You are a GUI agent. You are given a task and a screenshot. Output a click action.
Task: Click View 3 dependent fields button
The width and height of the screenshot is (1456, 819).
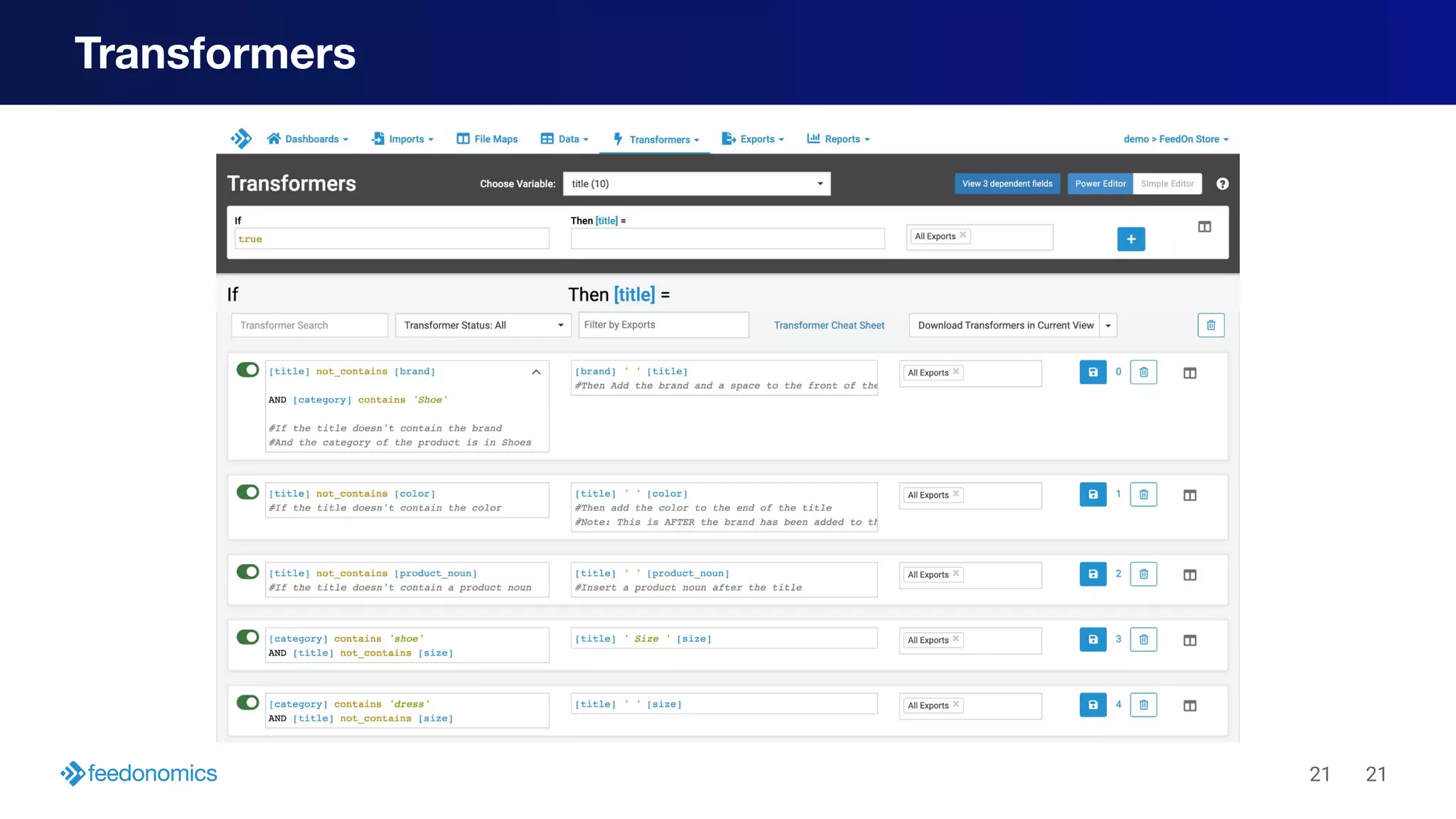tap(1007, 184)
